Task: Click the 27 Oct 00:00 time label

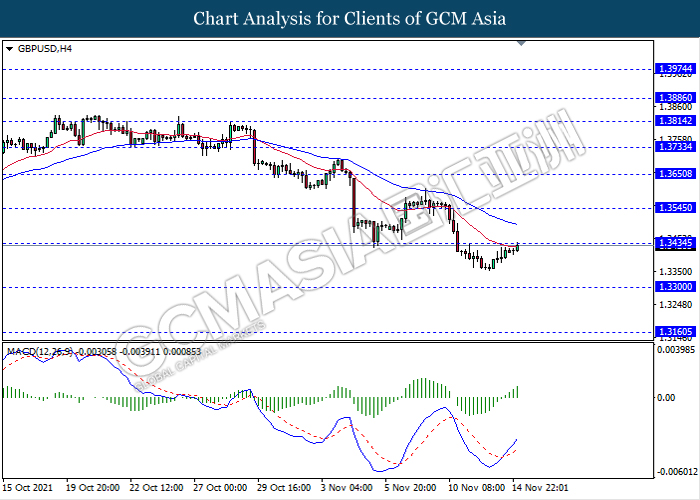Action: coord(221,488)
